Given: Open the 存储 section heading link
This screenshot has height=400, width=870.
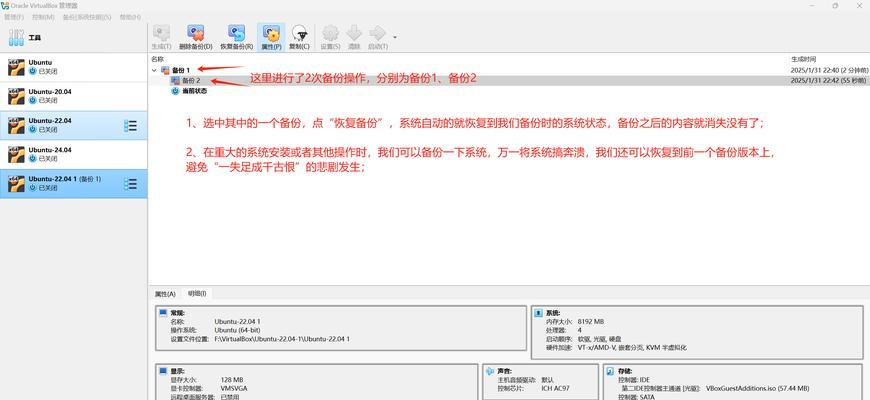Looking at the screenshot, I should pyautogui.click(x=624, y=371).
